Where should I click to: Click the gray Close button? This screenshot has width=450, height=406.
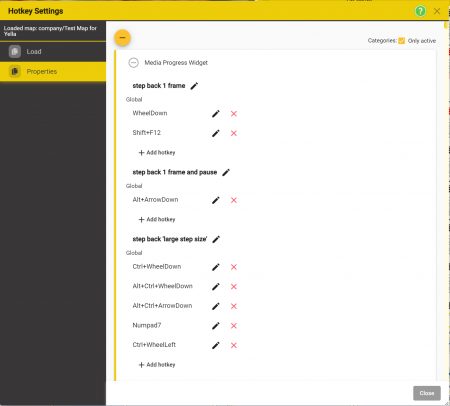click(427, 393)
